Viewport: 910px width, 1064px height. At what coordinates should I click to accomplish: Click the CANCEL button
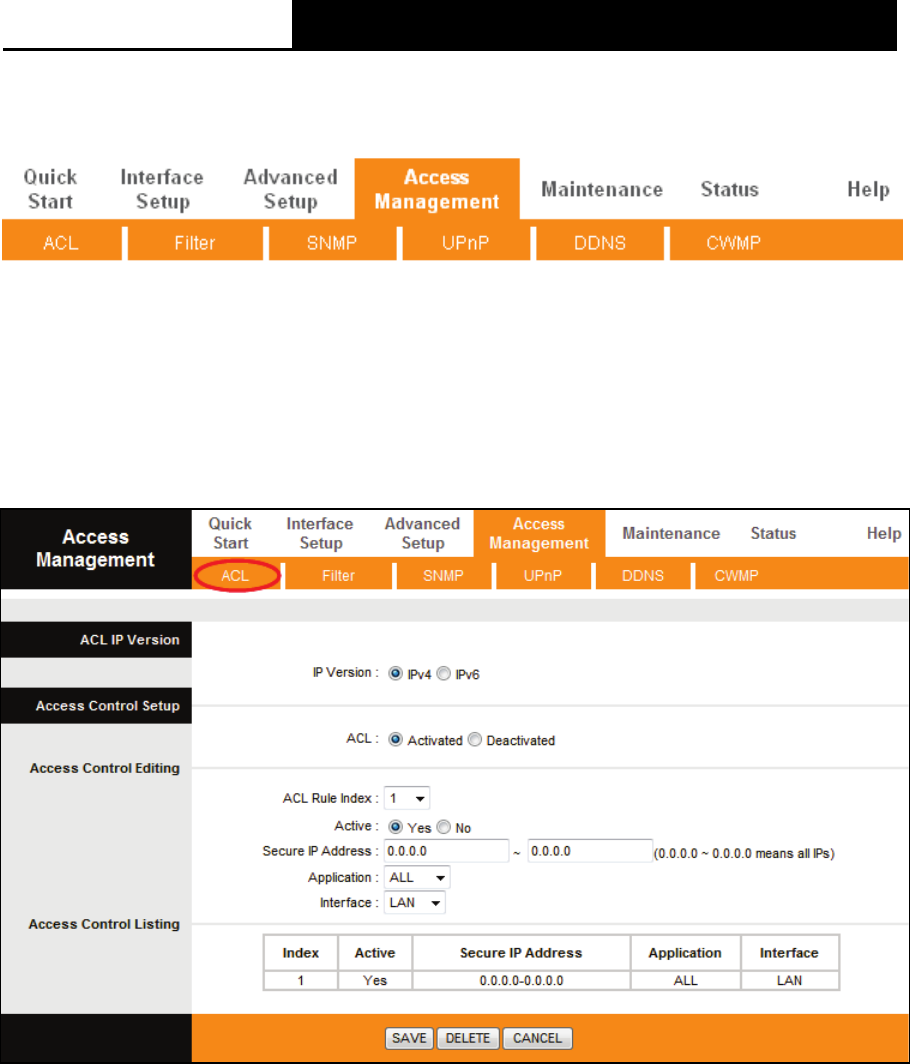pyautogui.click(x=537, y=1038)
